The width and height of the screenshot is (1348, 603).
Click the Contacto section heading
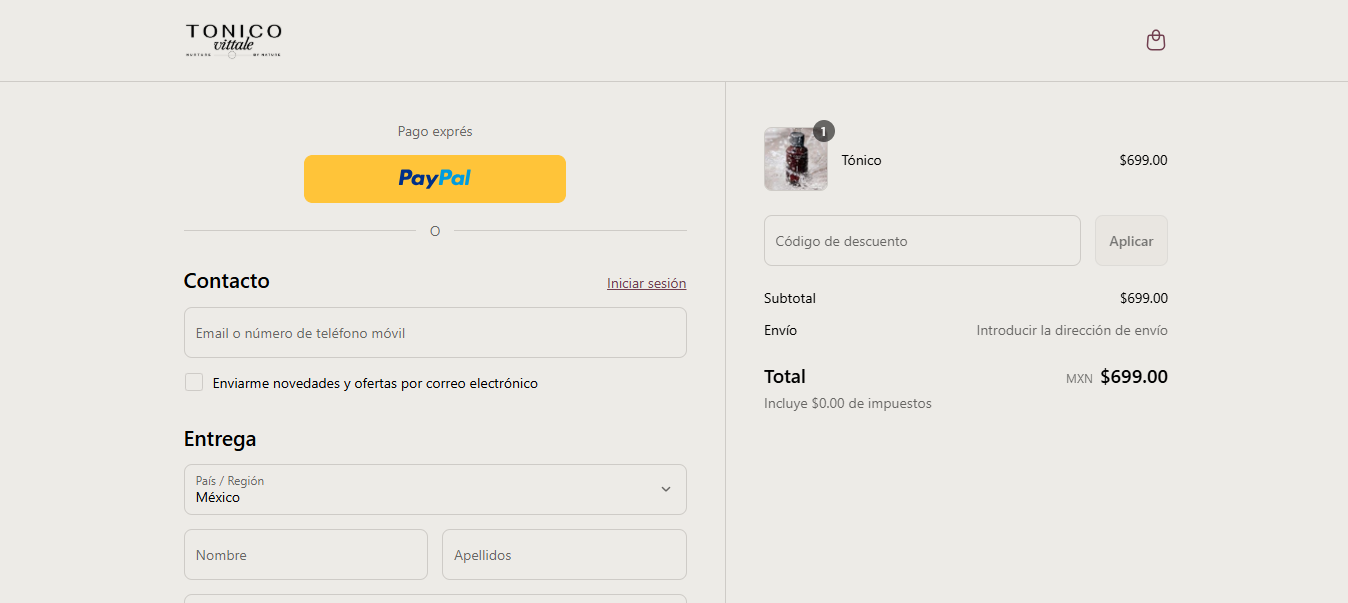[x=227, y=281]
